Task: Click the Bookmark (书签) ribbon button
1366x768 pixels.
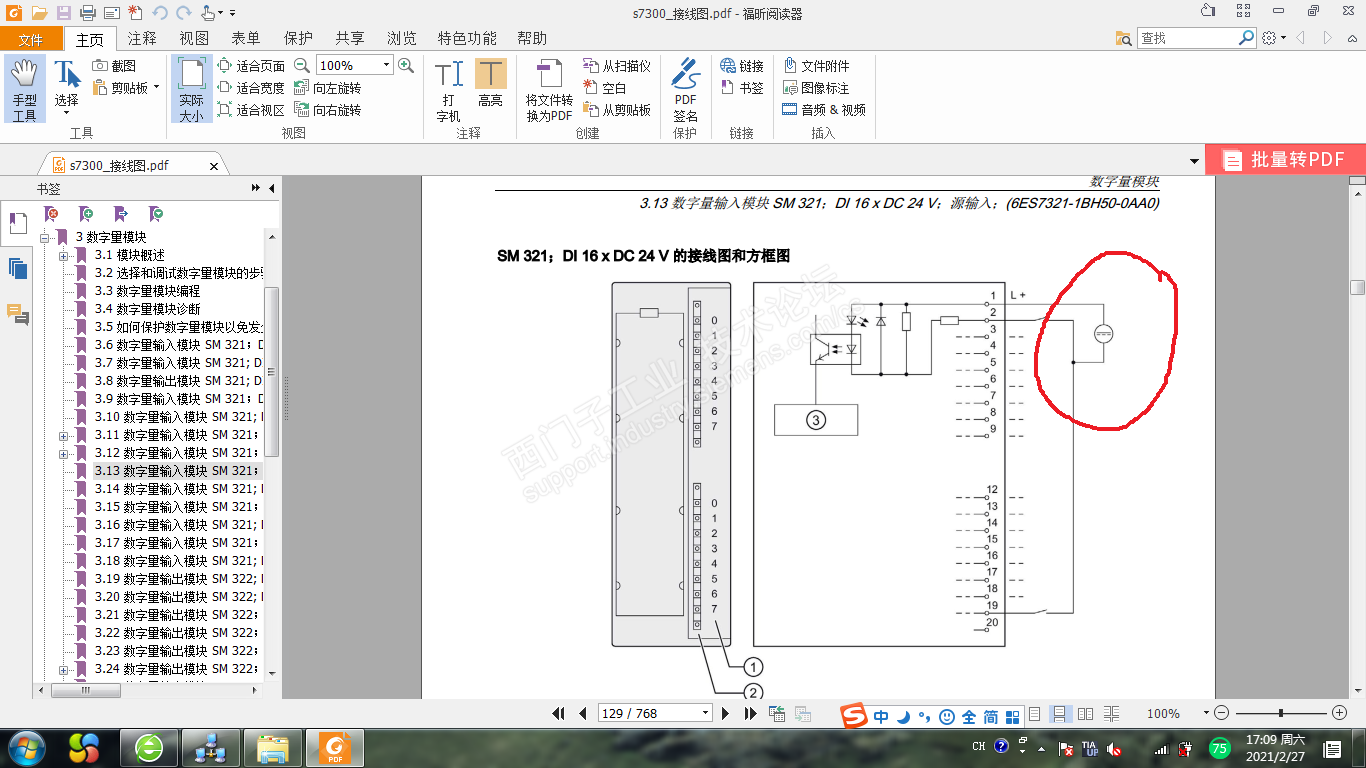Action: point(742,88)
